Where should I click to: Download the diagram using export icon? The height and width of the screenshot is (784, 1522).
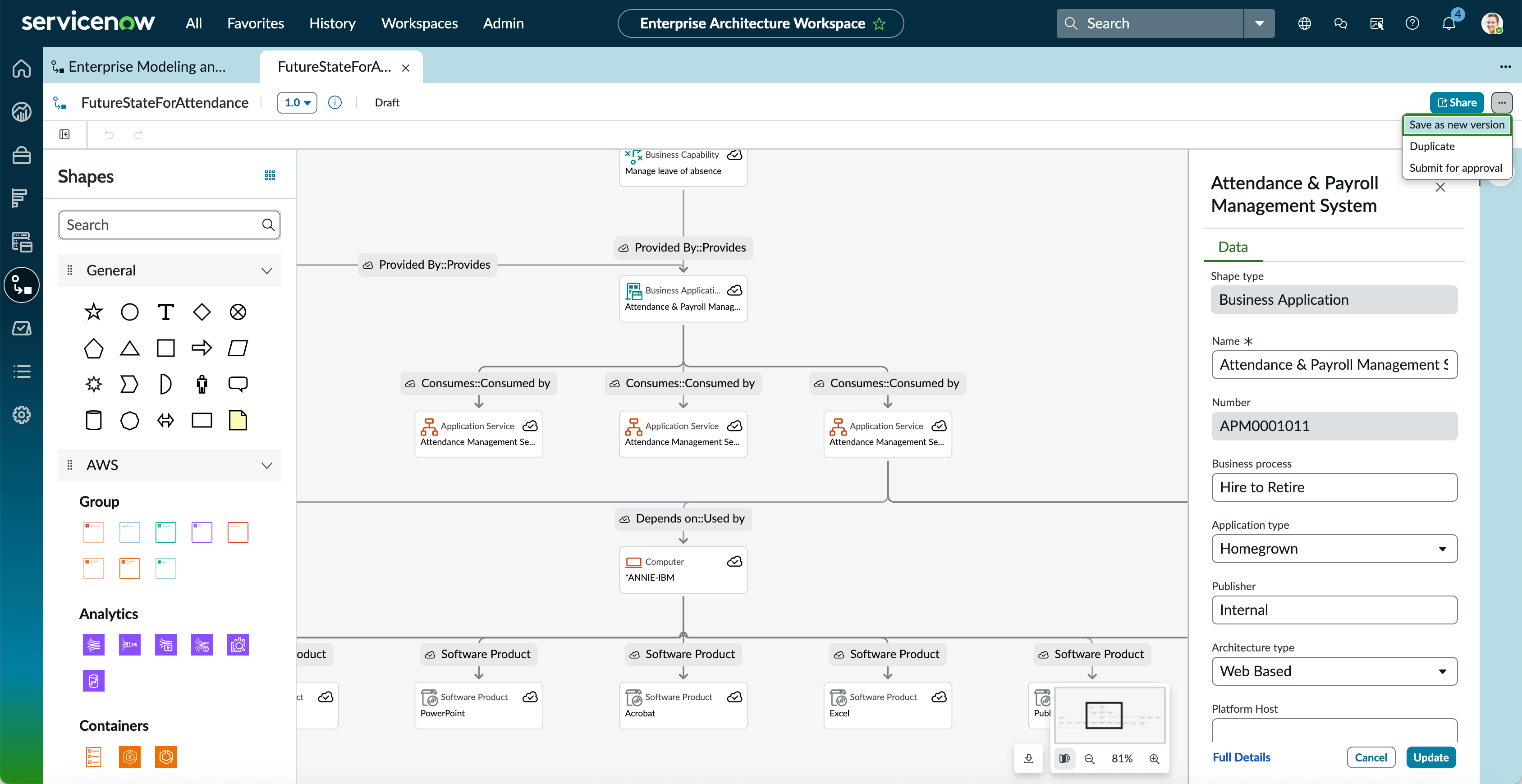[x=1029, y=759]
